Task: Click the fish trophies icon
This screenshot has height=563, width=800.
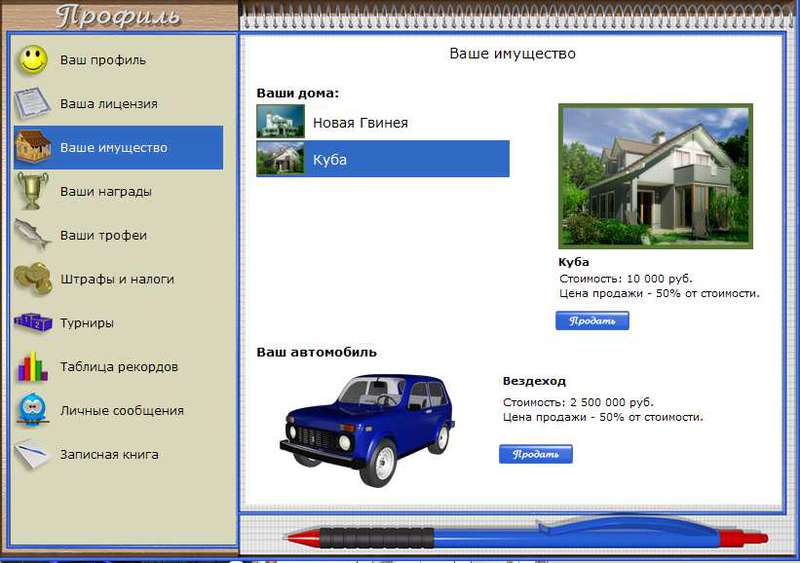Action: (33, 235)
